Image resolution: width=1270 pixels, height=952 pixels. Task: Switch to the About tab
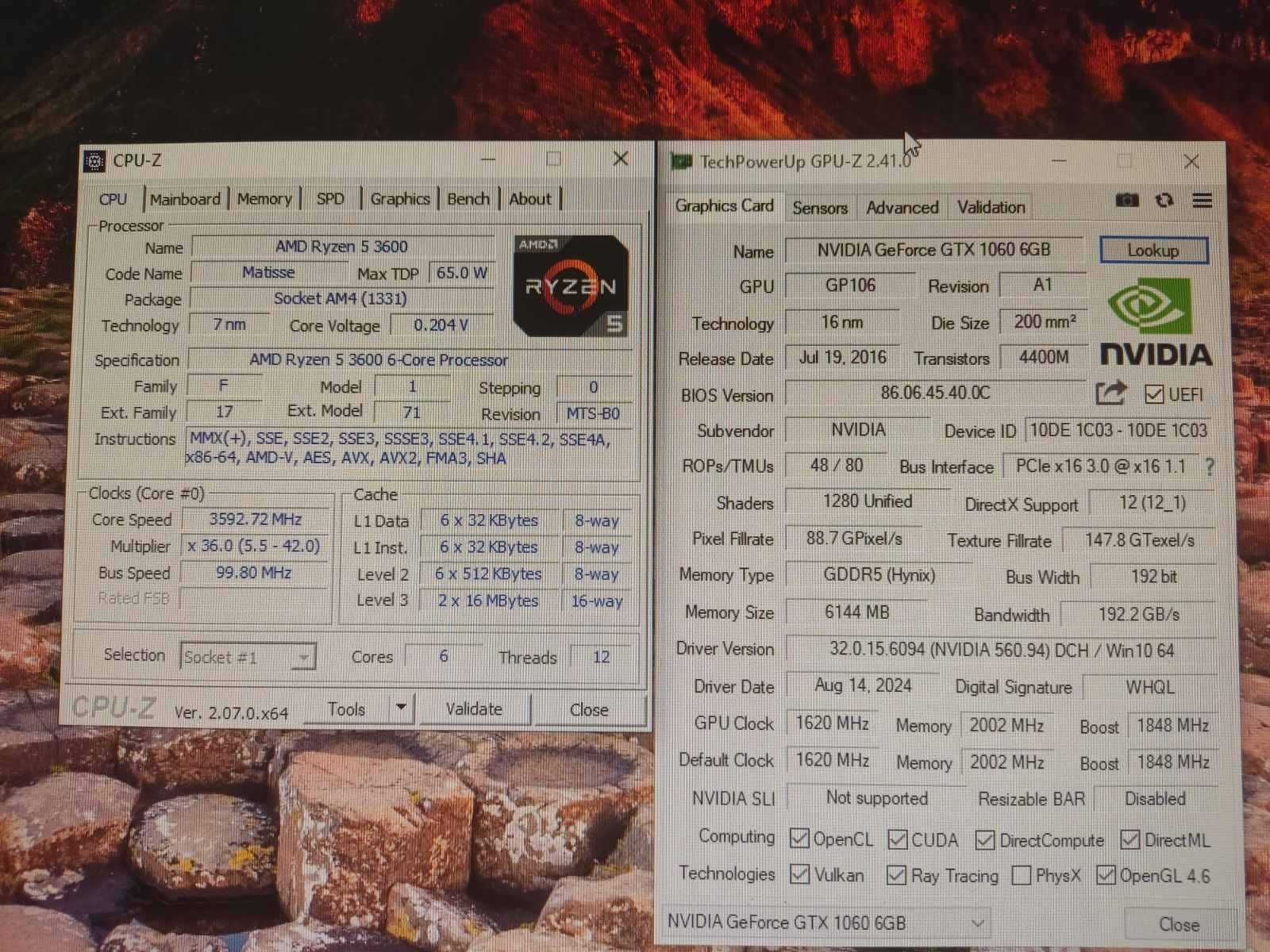click(x=530, y=199)
